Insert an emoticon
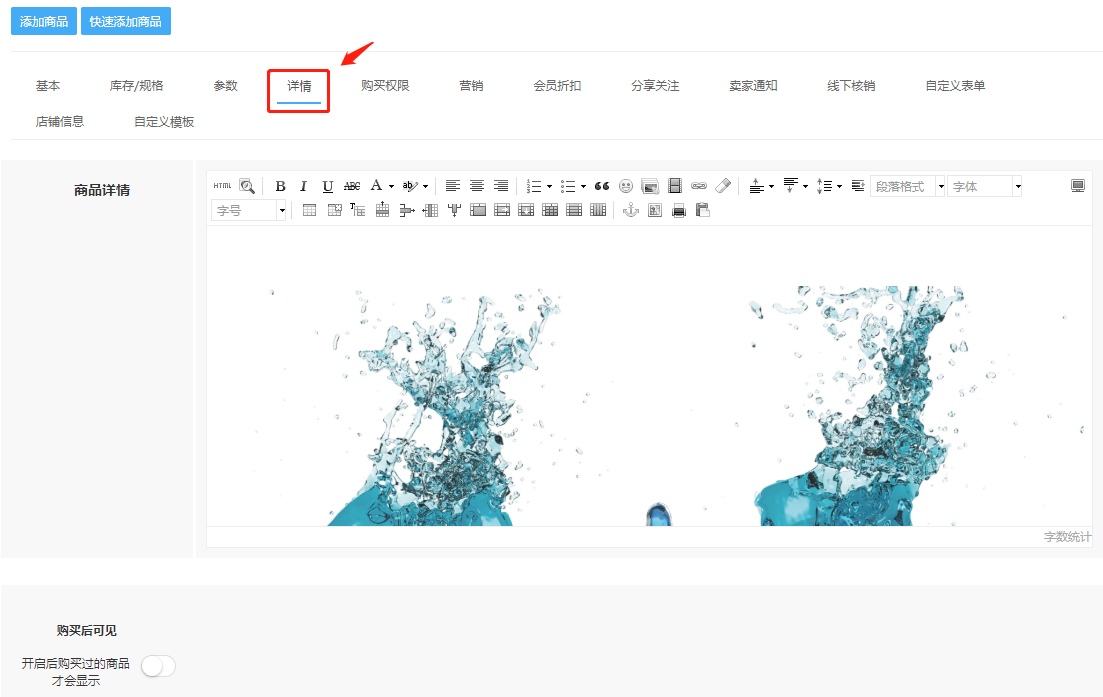The height and width of the screenshot is (697, 1103). point(625,186)
